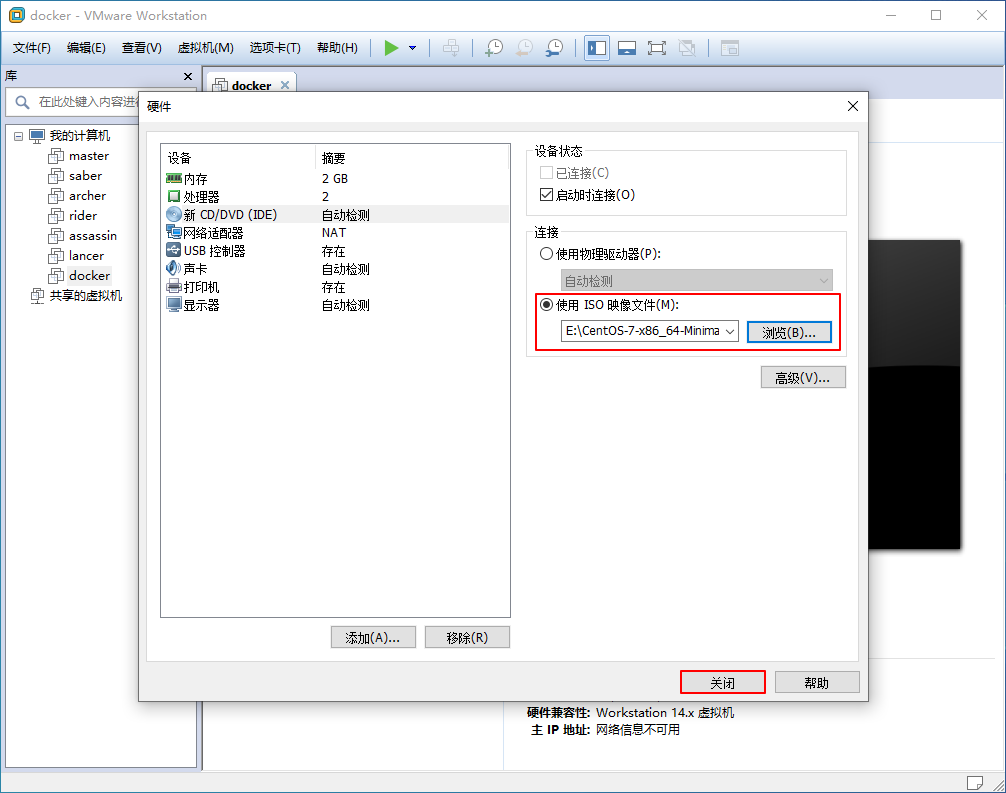
Task: Select the 使用物理驱动器 radio button
Action: pos(546,254)
